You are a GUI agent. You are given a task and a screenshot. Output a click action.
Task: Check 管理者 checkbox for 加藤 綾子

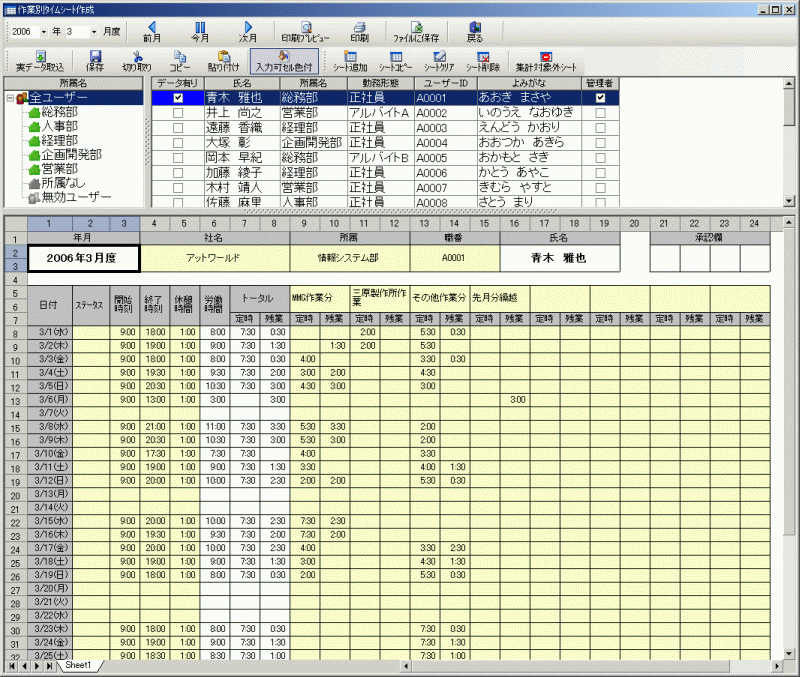click(x=601, y=173)
